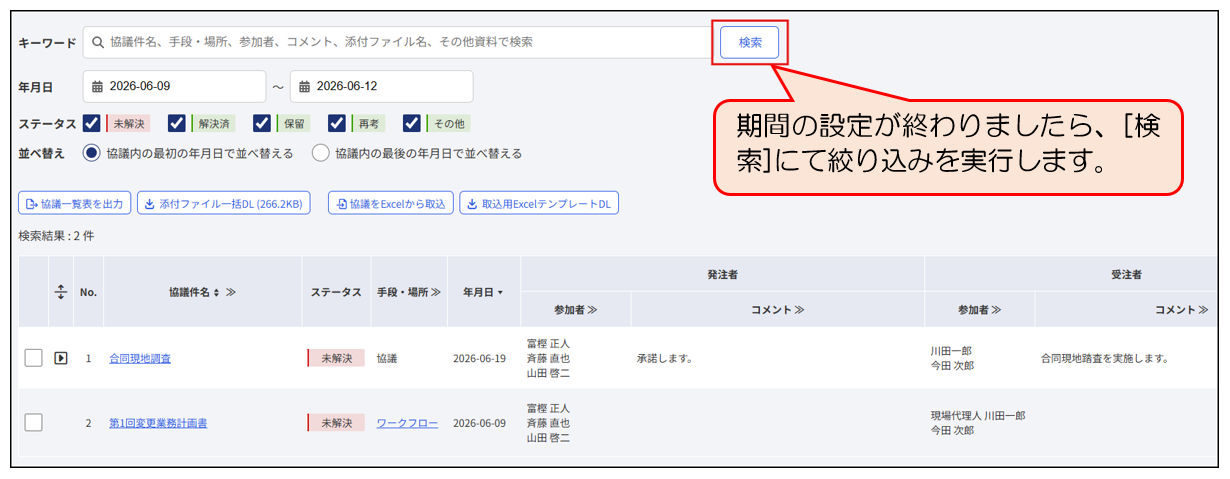Click the expand/collapse all rows icon in header

pyautogui.click(x=60, y=292)
